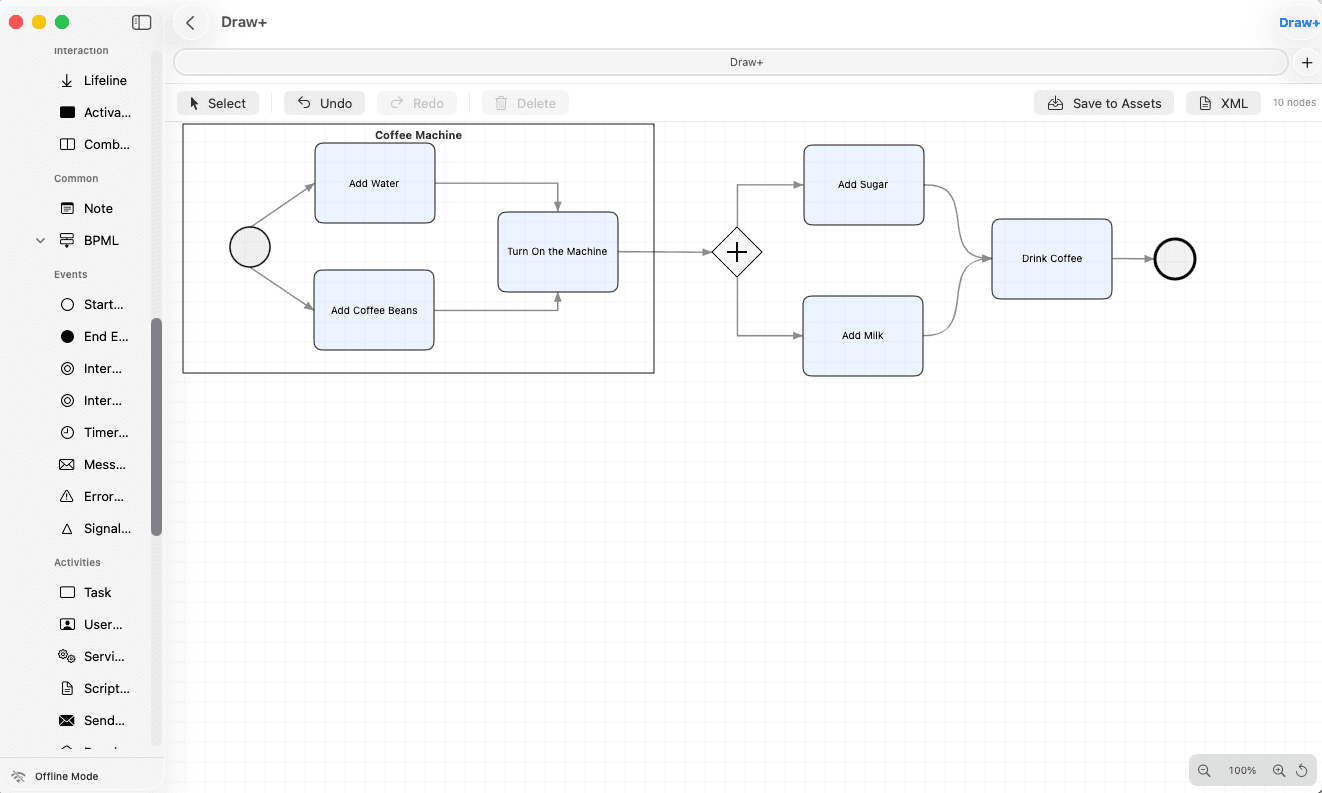Click the Offline Mode status
1322x793 pixels.
[66, 776]
